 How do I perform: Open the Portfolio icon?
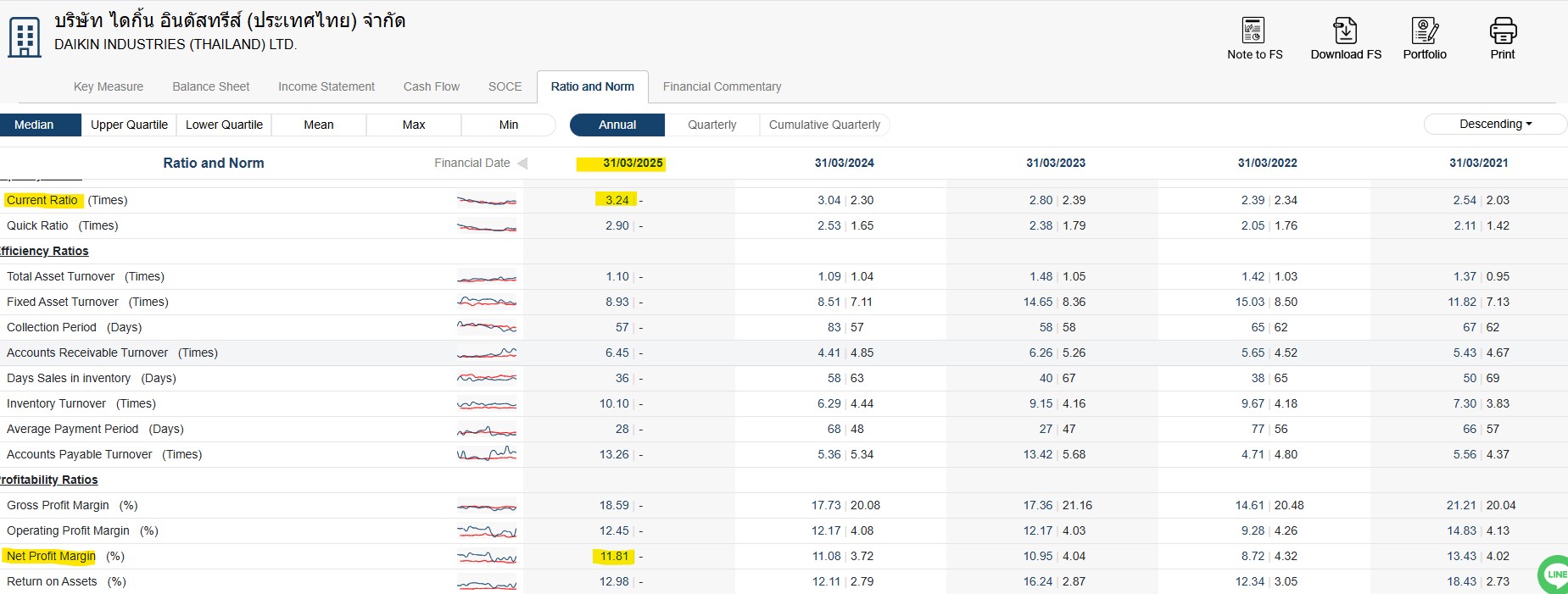tap(1425, 31)
